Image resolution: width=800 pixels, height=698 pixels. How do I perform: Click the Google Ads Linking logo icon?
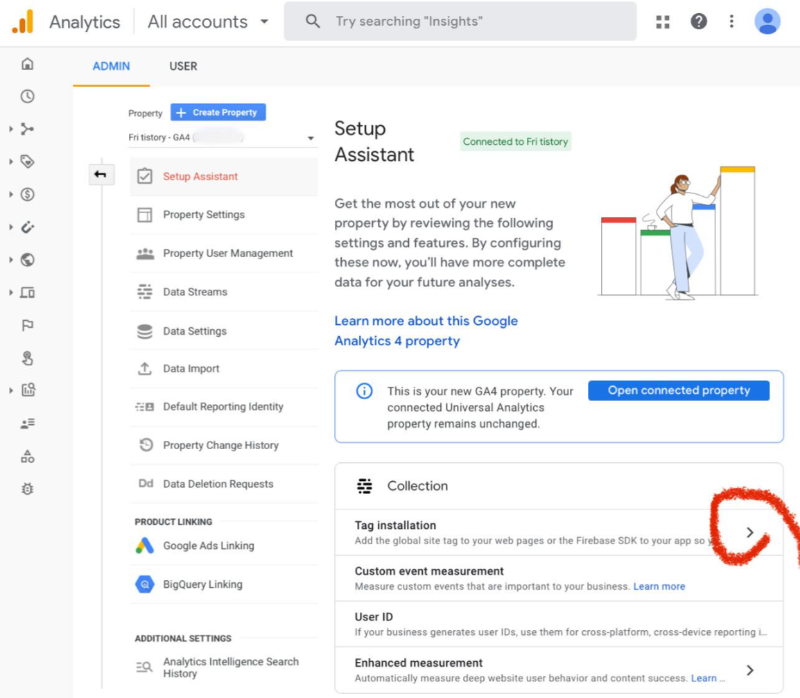click(x=145, y=545)
